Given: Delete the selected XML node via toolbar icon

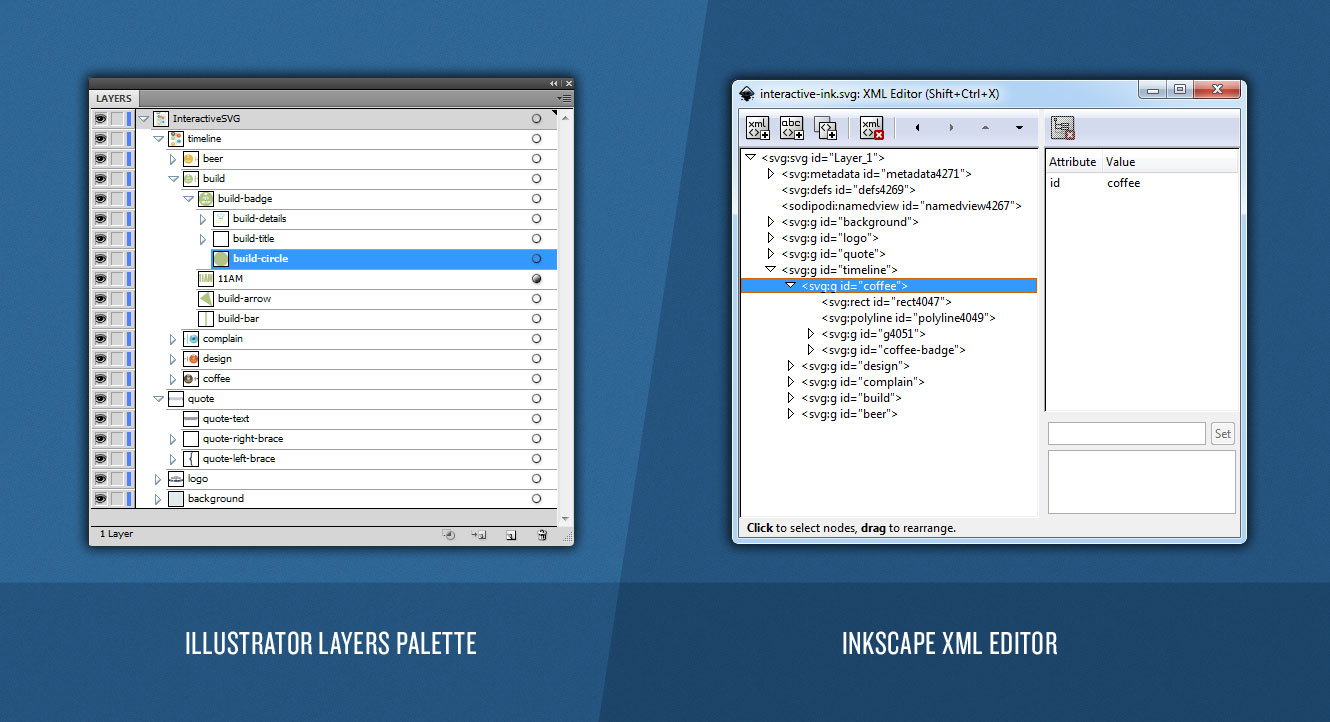Looking at the screenshot, I should tap(872, 128).
